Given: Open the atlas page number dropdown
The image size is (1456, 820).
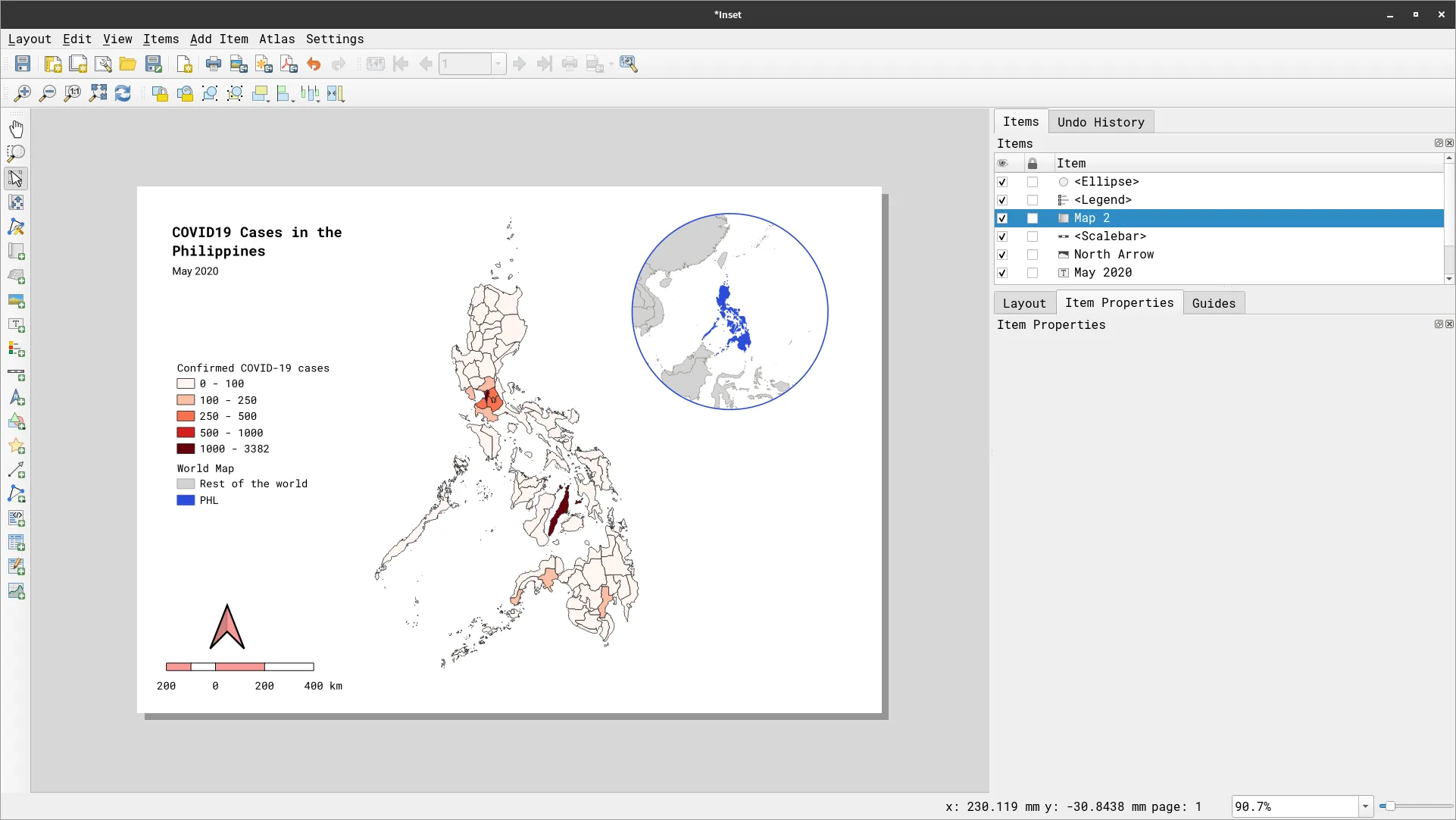Looking at the screenshot, I should (498, 64).
